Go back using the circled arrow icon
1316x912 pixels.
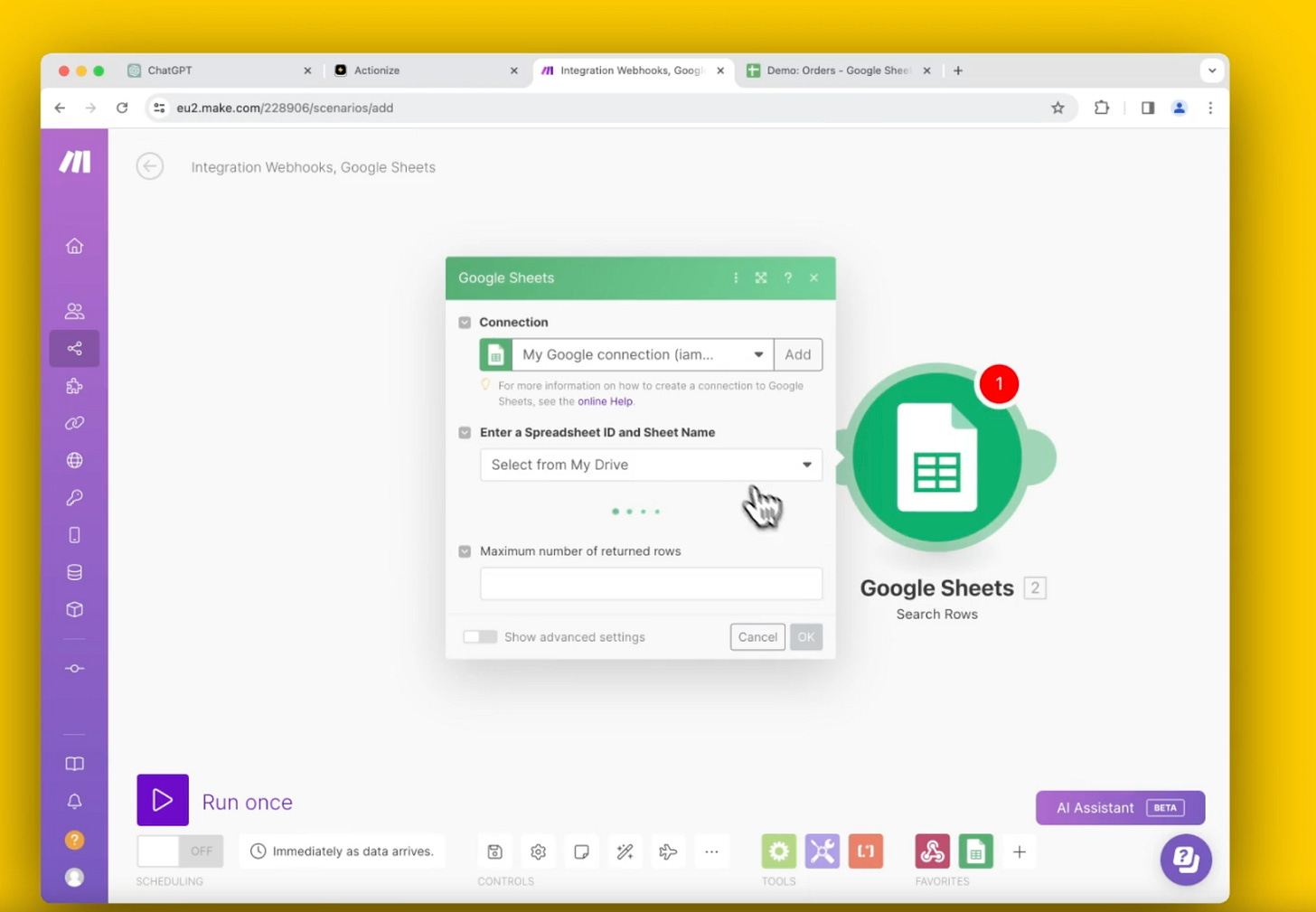(x=150, y=166)
